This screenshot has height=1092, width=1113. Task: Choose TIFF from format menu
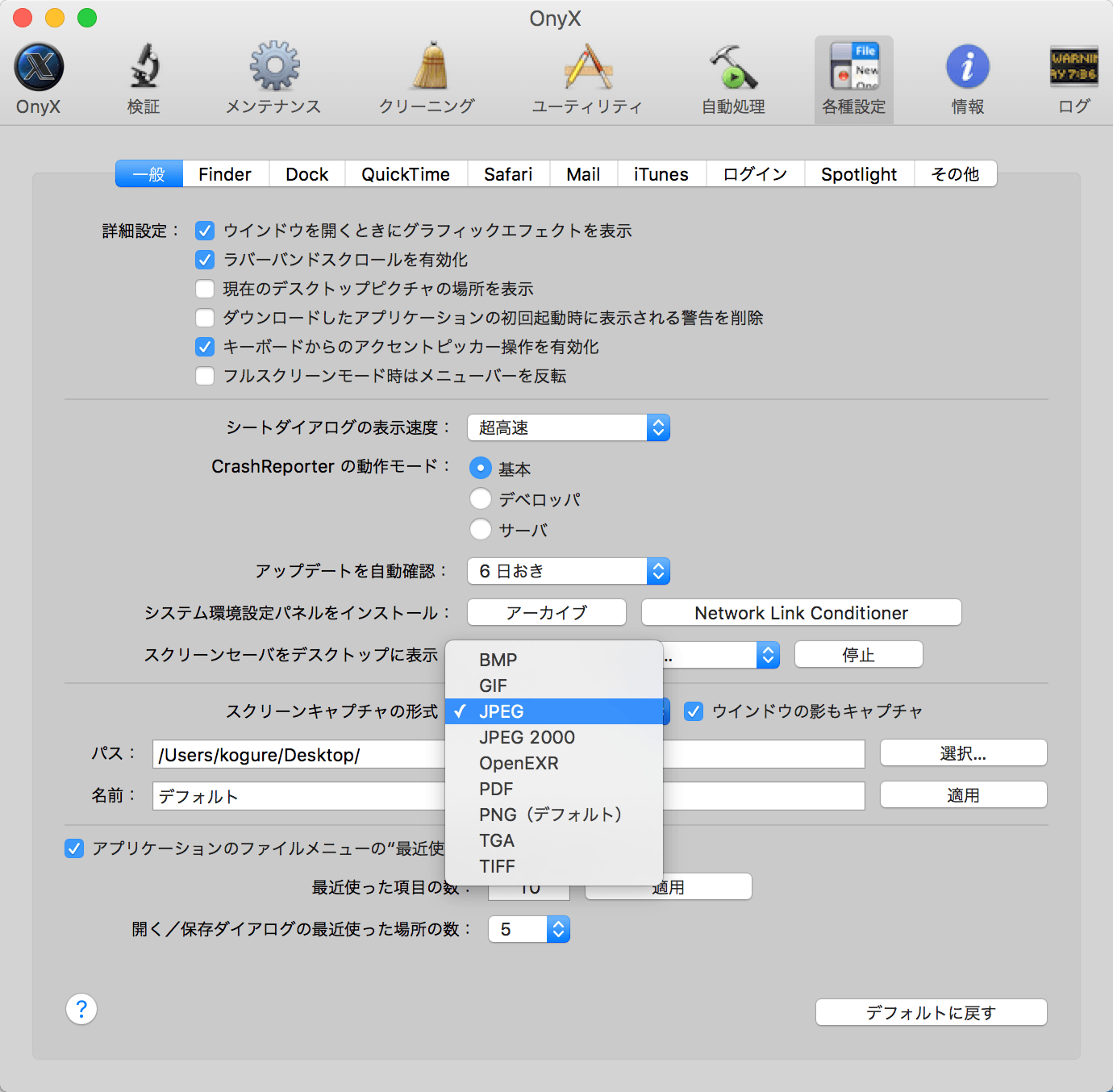tap(554, 866)
